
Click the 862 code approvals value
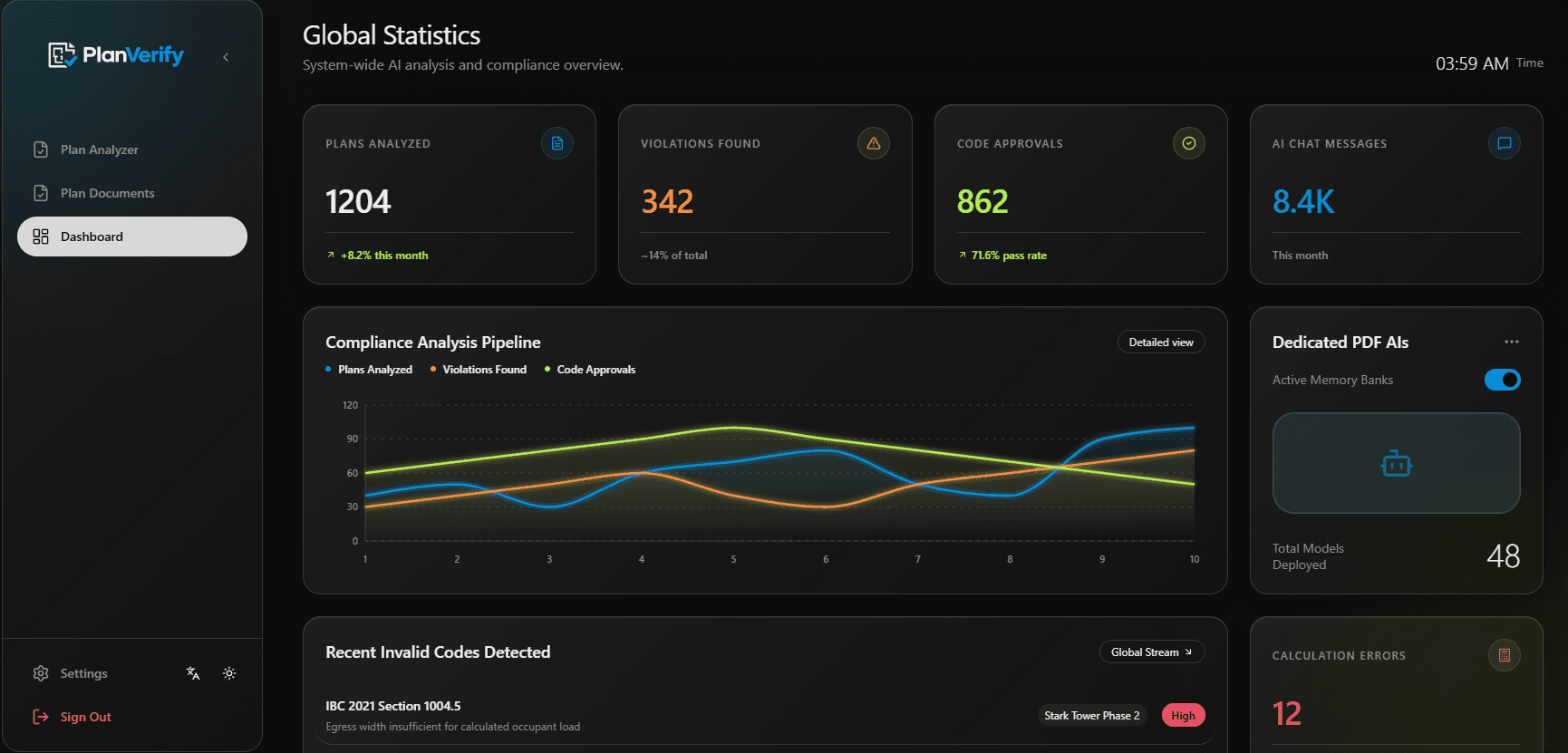tap(982, 201)
